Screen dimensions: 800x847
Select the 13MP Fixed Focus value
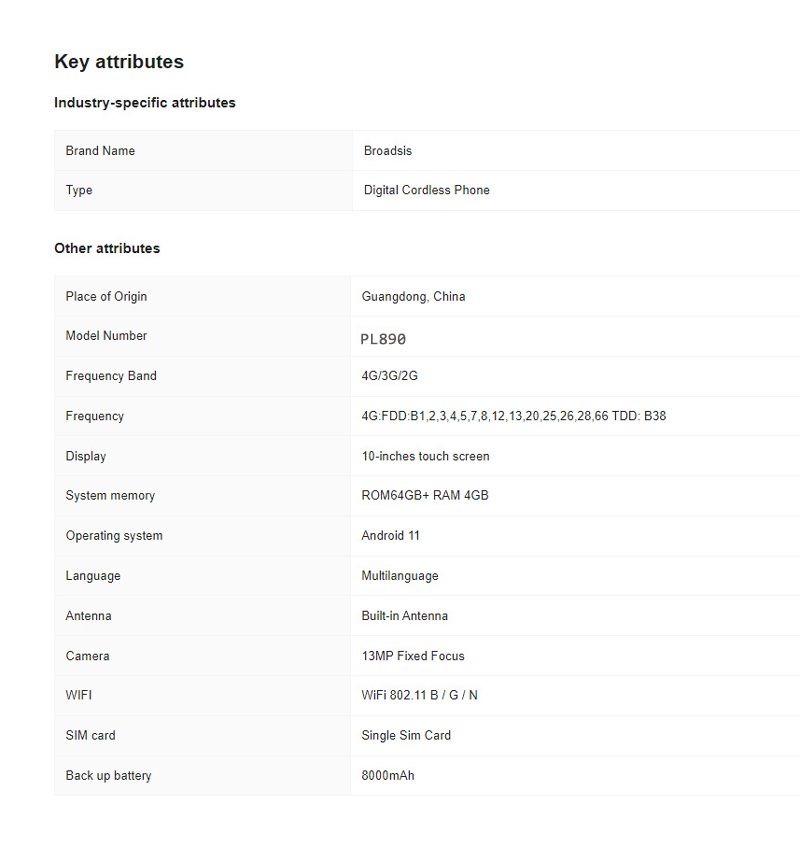[412, 656]
